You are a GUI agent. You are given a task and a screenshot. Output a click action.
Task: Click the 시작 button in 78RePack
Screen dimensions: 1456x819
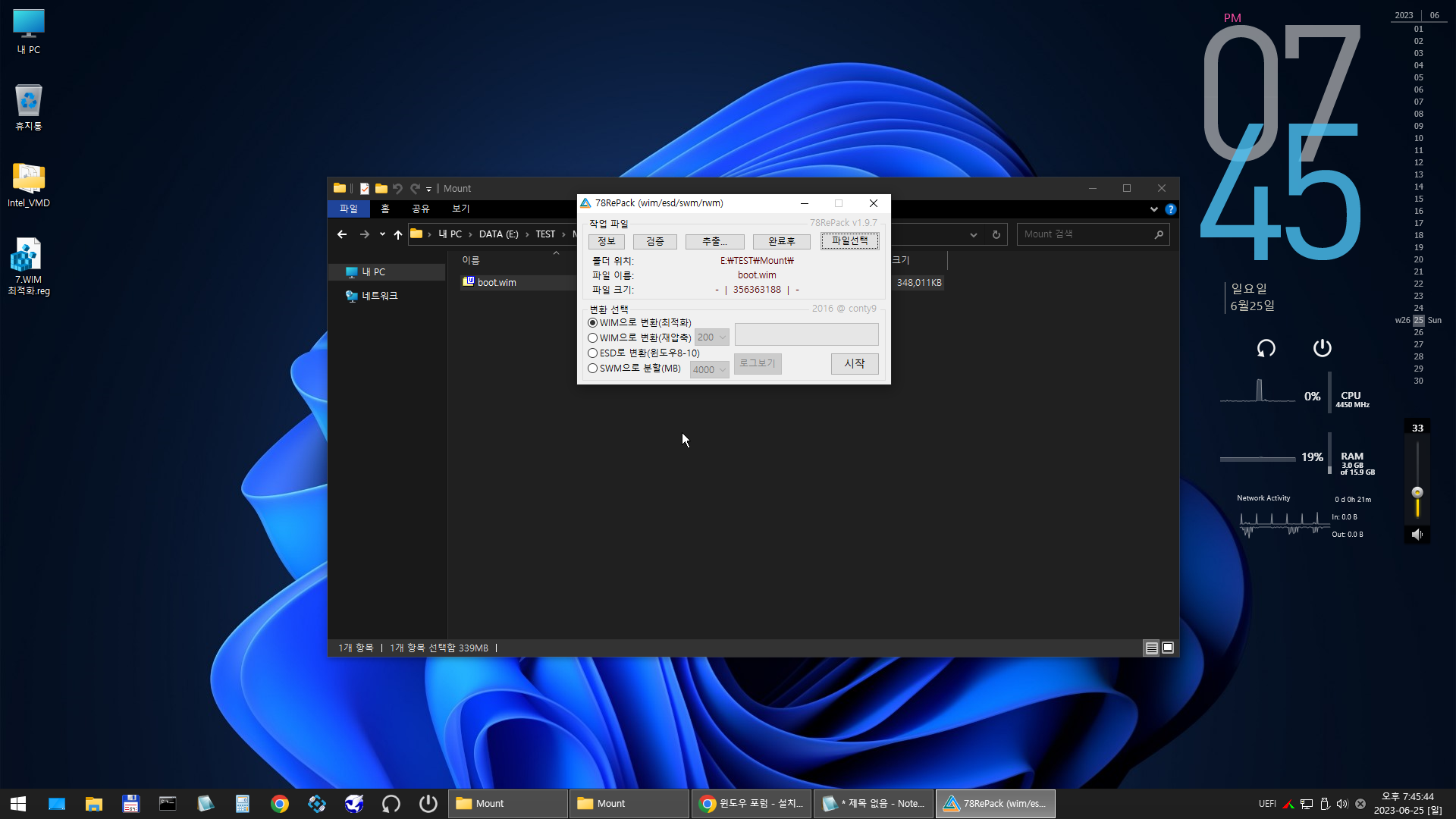855,364
